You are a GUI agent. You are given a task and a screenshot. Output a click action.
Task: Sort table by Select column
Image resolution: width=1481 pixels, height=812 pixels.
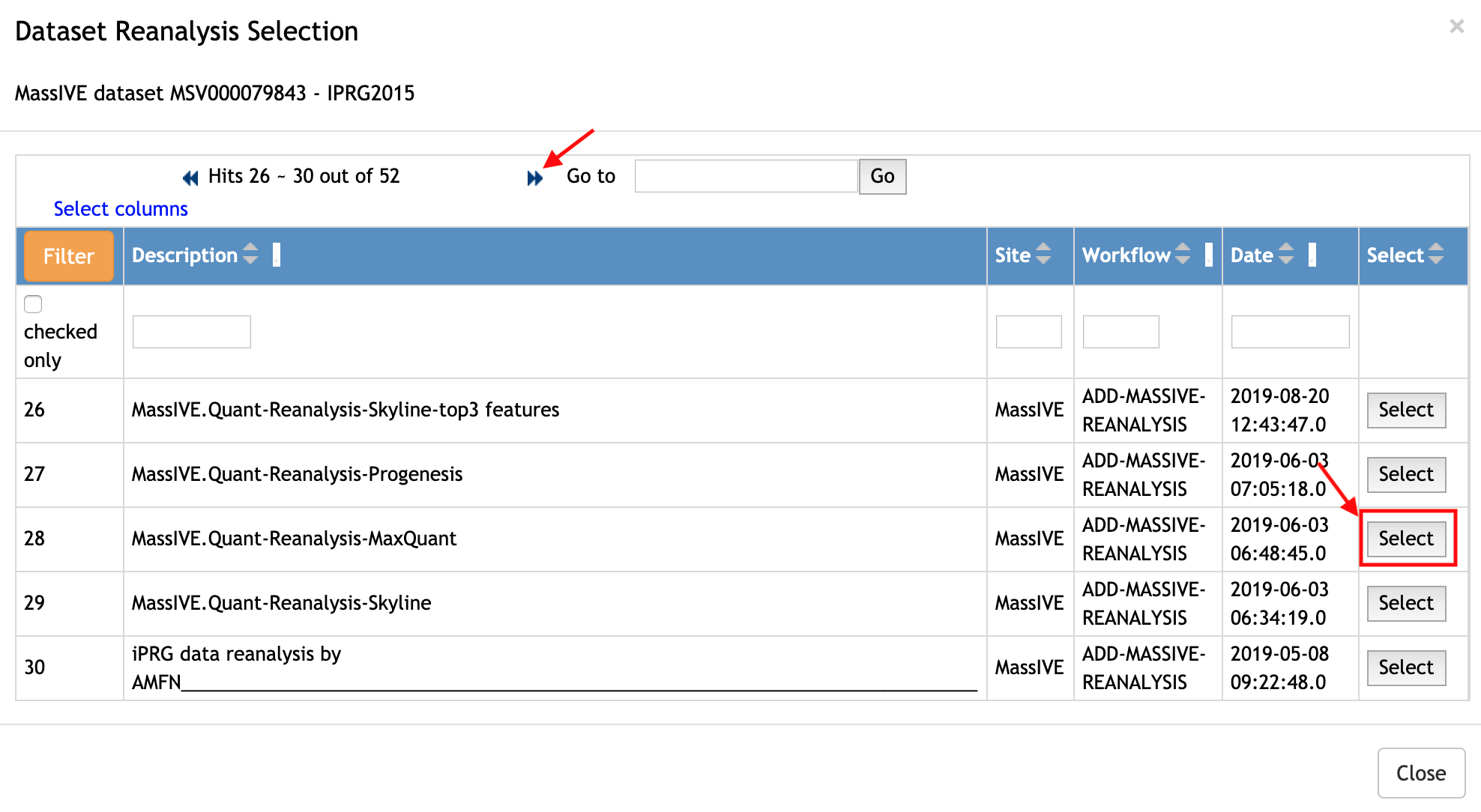click(1435, 254)
